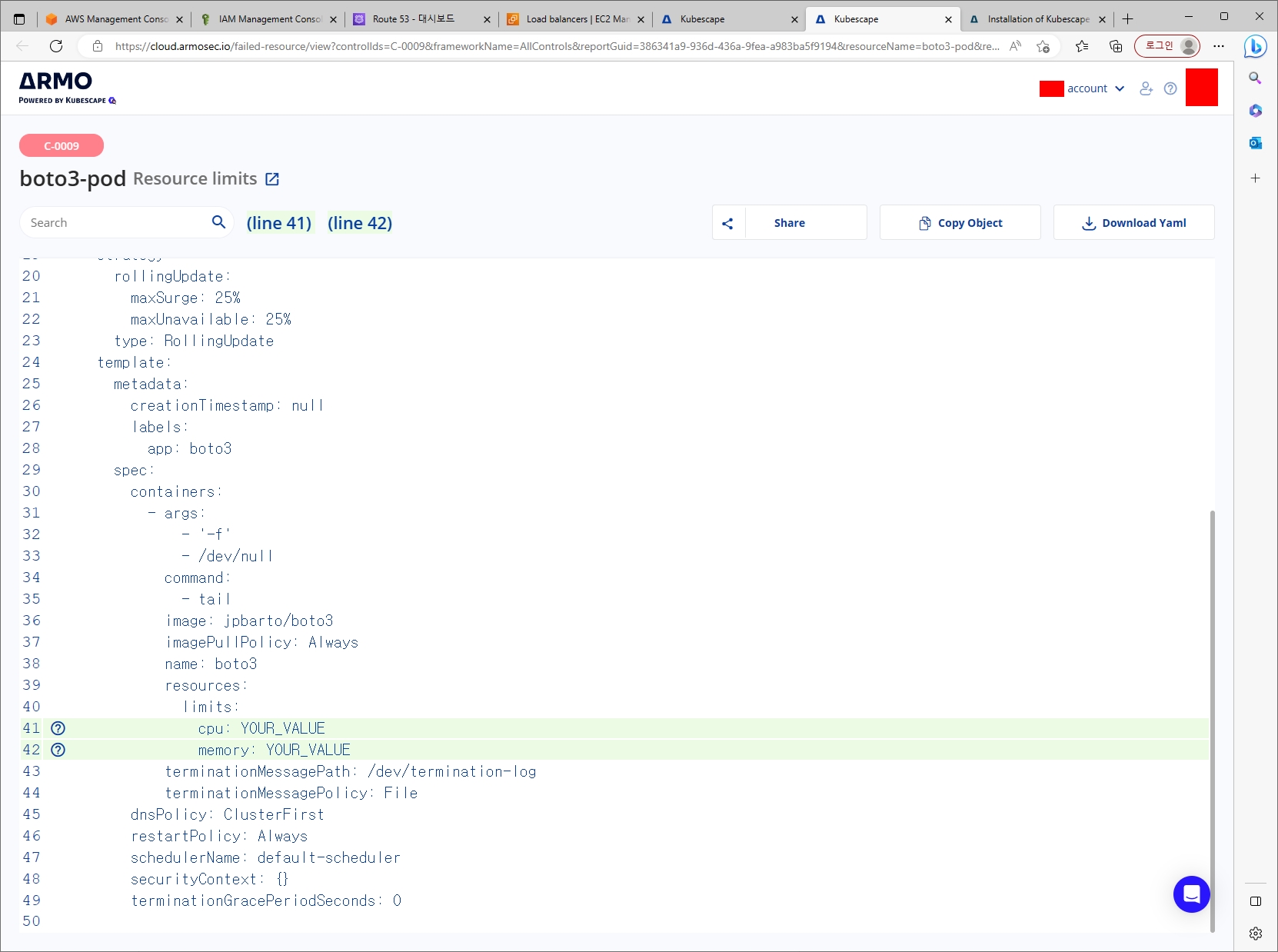This screenshot has width=1278, height=952.
Task: Click the invite user icon
Action: point(1147,88)
